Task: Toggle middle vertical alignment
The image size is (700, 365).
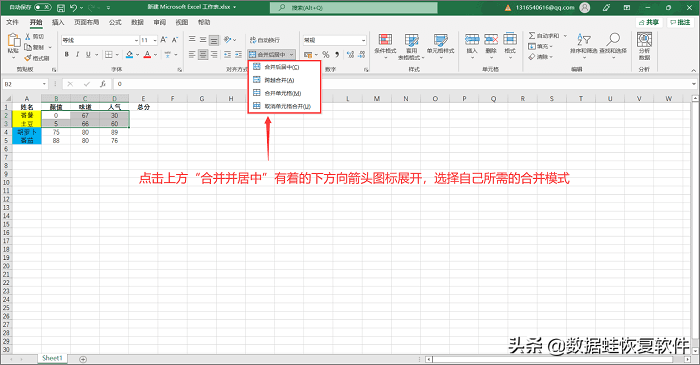Action: 203,40
